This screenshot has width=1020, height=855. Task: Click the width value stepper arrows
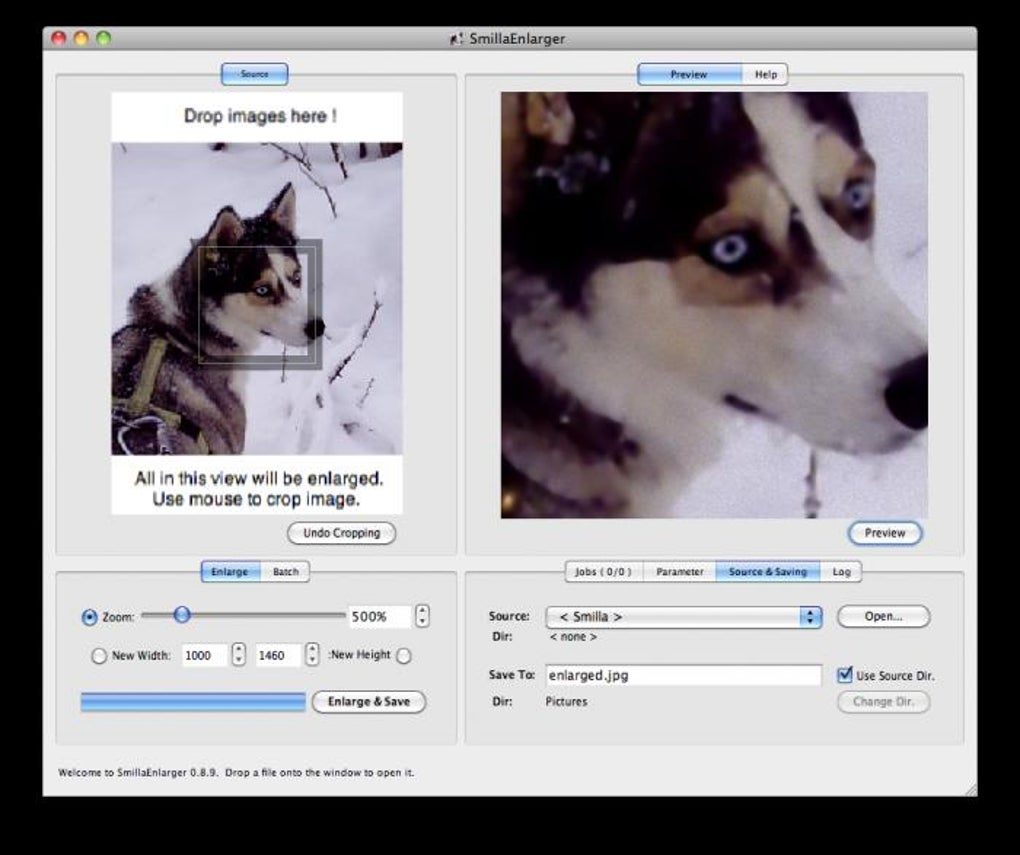[238, 655]
